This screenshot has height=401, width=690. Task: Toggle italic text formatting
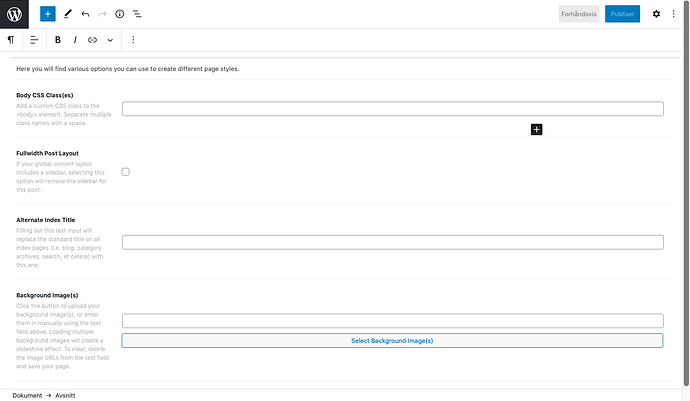point(75,40)
